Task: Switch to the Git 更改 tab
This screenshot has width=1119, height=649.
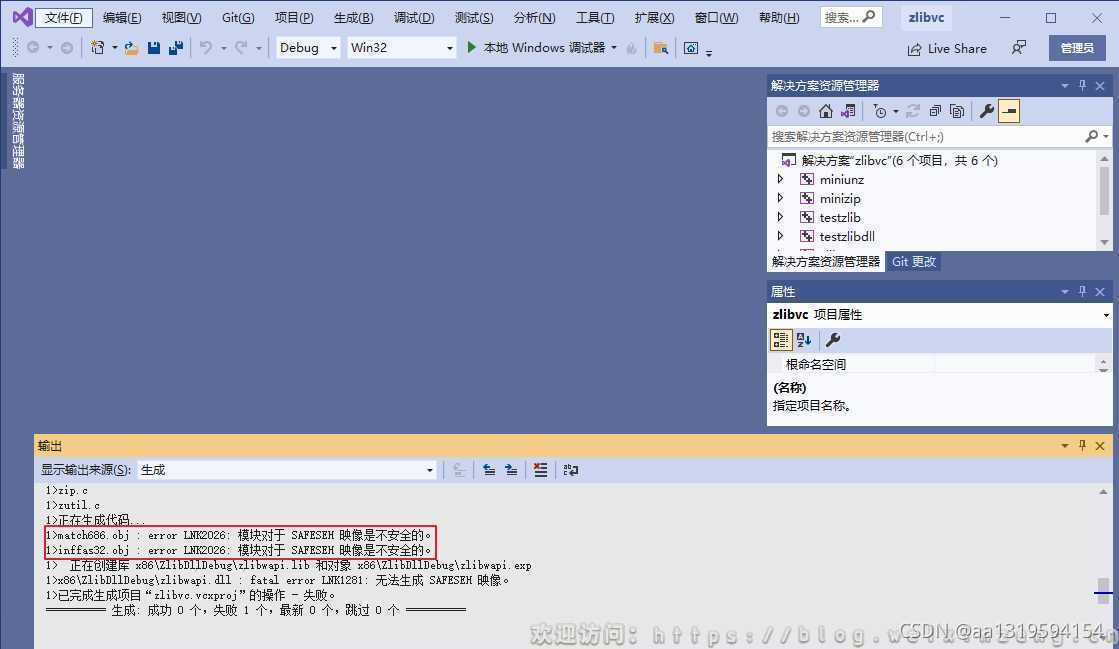Action: pos(913,262)
